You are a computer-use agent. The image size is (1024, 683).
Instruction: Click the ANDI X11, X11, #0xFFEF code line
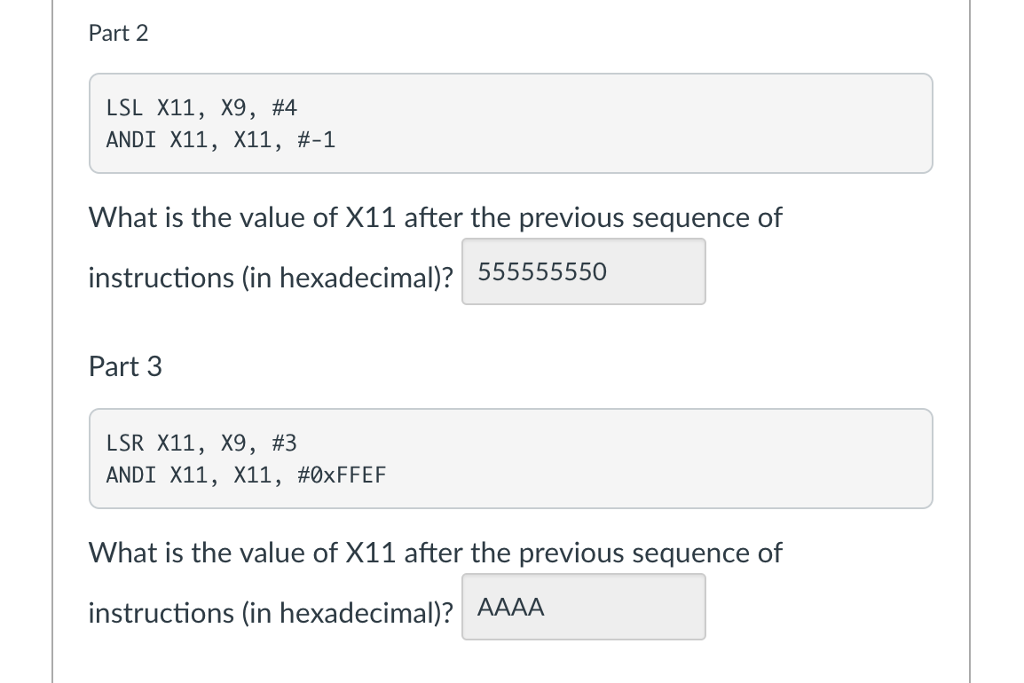tap(246, 475)
